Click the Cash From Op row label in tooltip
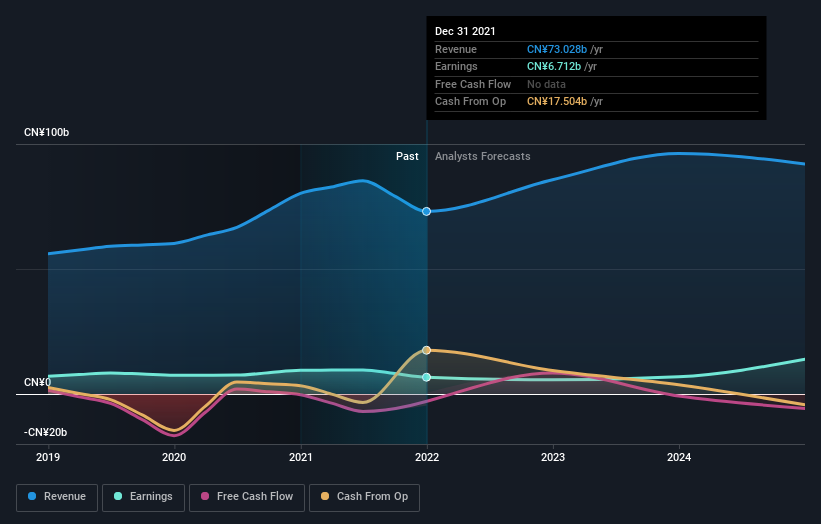This screenshot has width=821, height=524. [x=470, y=102]
